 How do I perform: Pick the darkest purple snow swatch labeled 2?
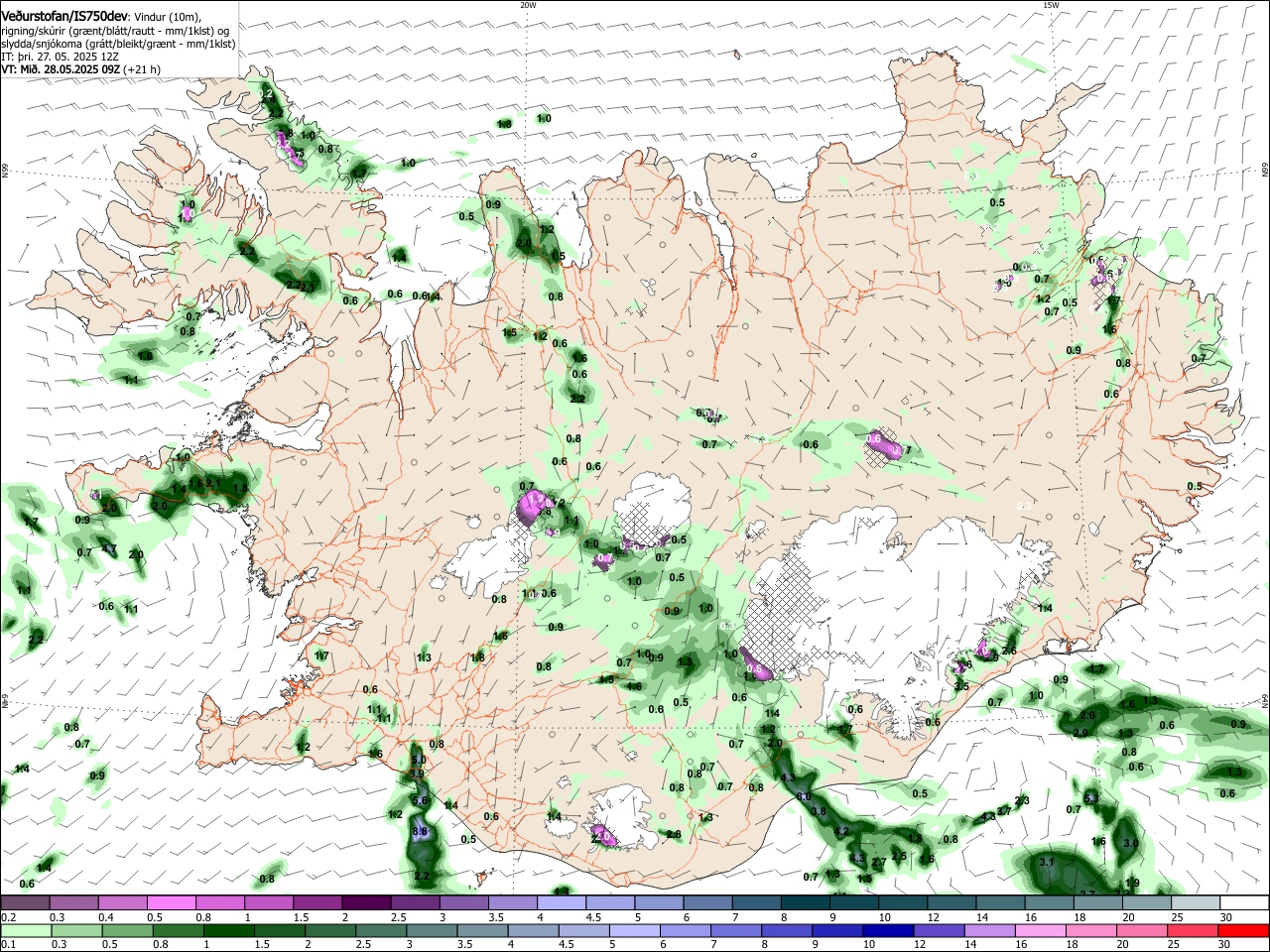coord(366,903)
